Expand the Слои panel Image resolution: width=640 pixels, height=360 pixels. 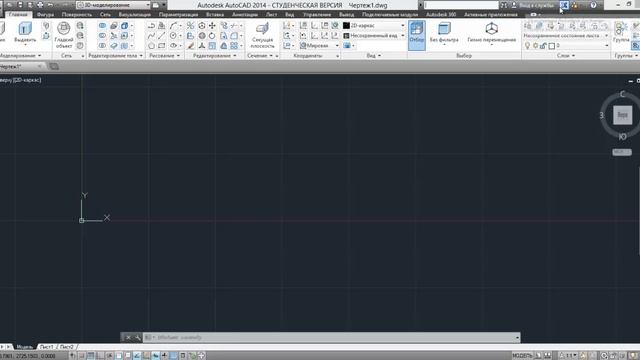point(566,56)
